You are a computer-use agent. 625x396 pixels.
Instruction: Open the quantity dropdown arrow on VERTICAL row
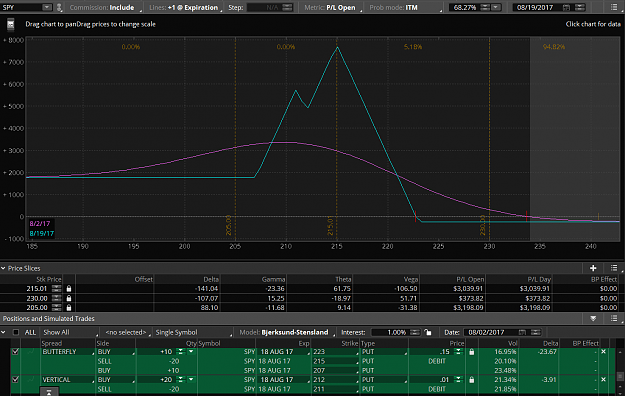[191, 379]
